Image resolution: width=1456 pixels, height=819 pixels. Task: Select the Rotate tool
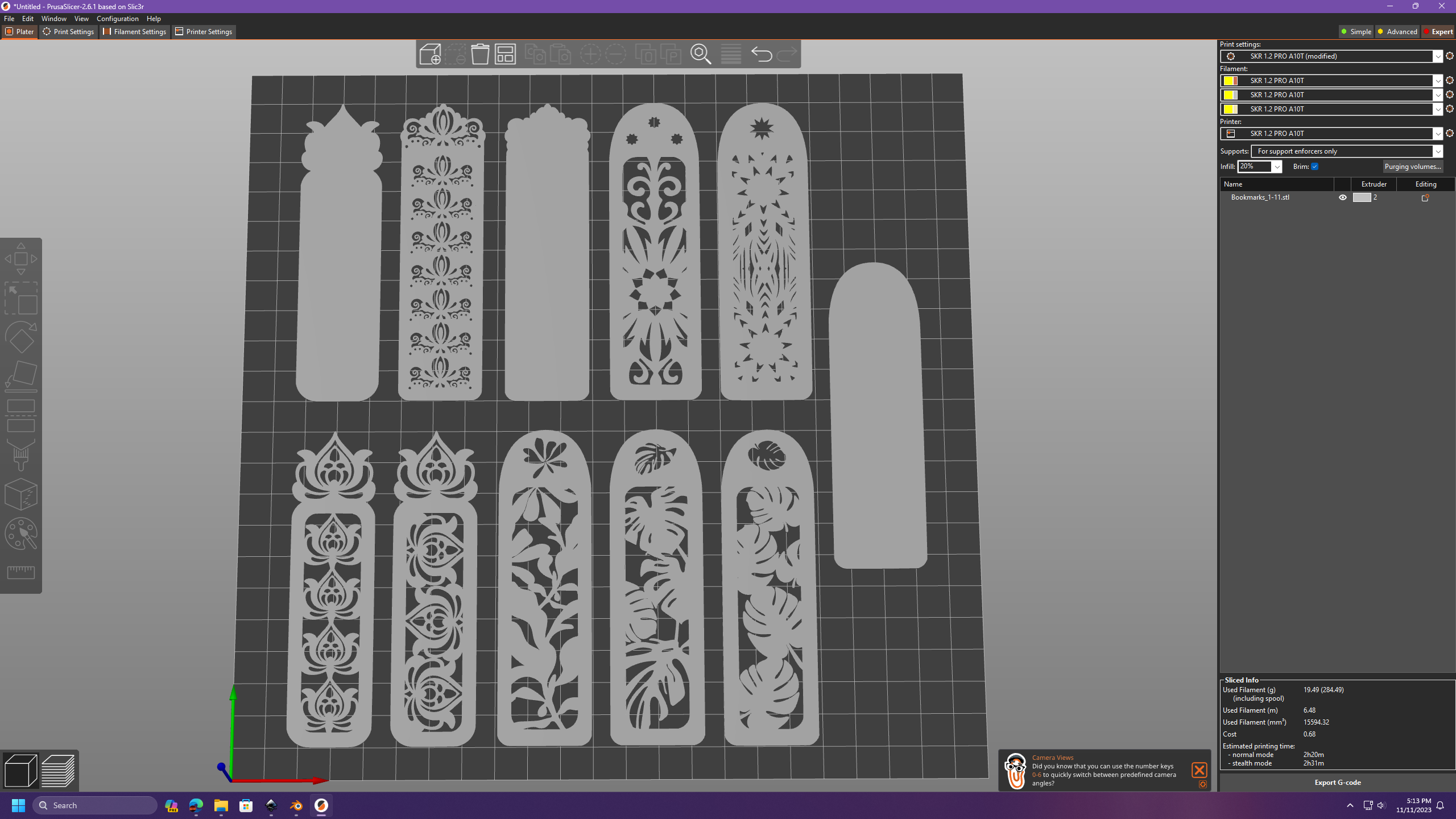point(21,337)
